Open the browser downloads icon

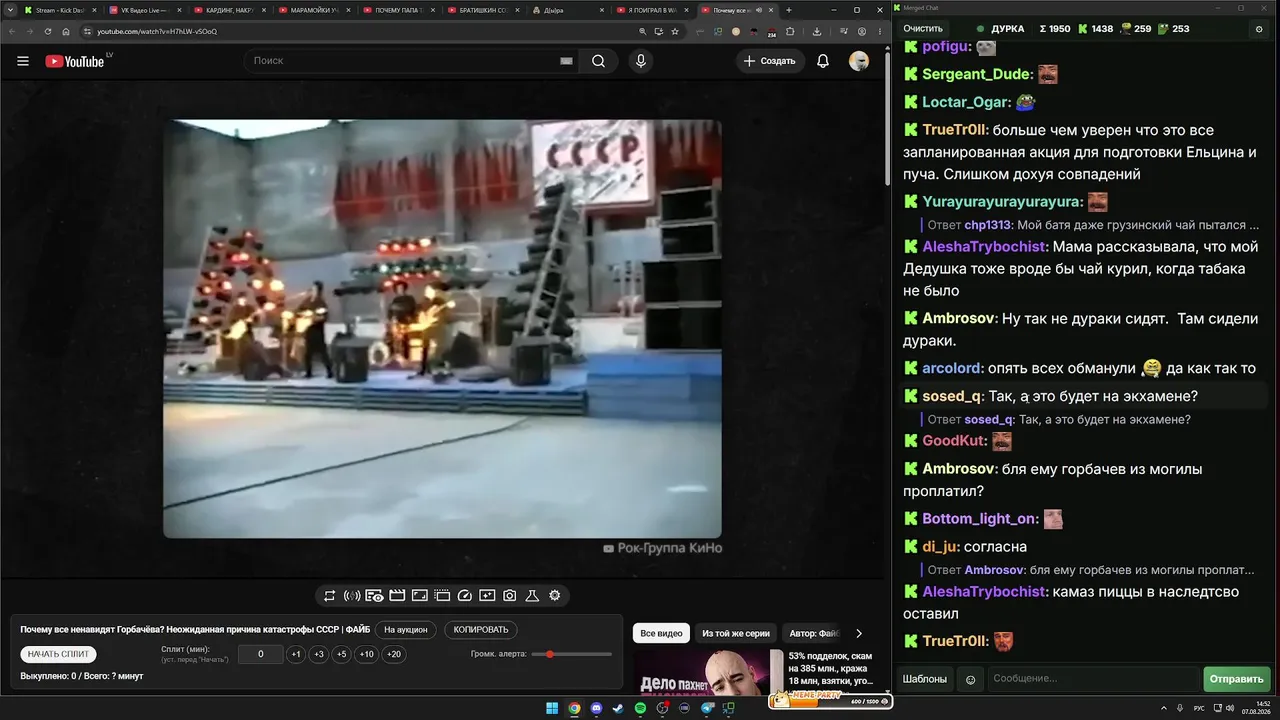(817, 31)
